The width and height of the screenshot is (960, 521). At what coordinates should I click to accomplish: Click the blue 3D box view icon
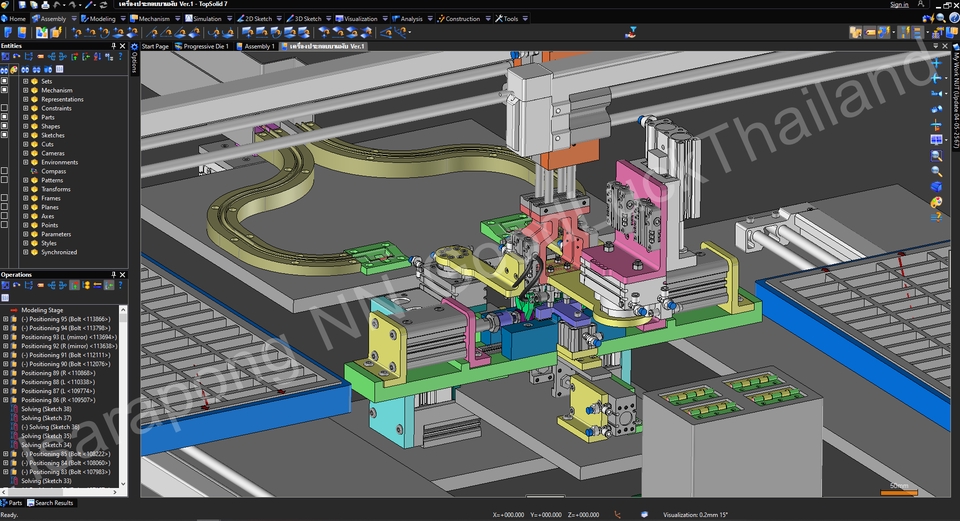click(936, 186)
